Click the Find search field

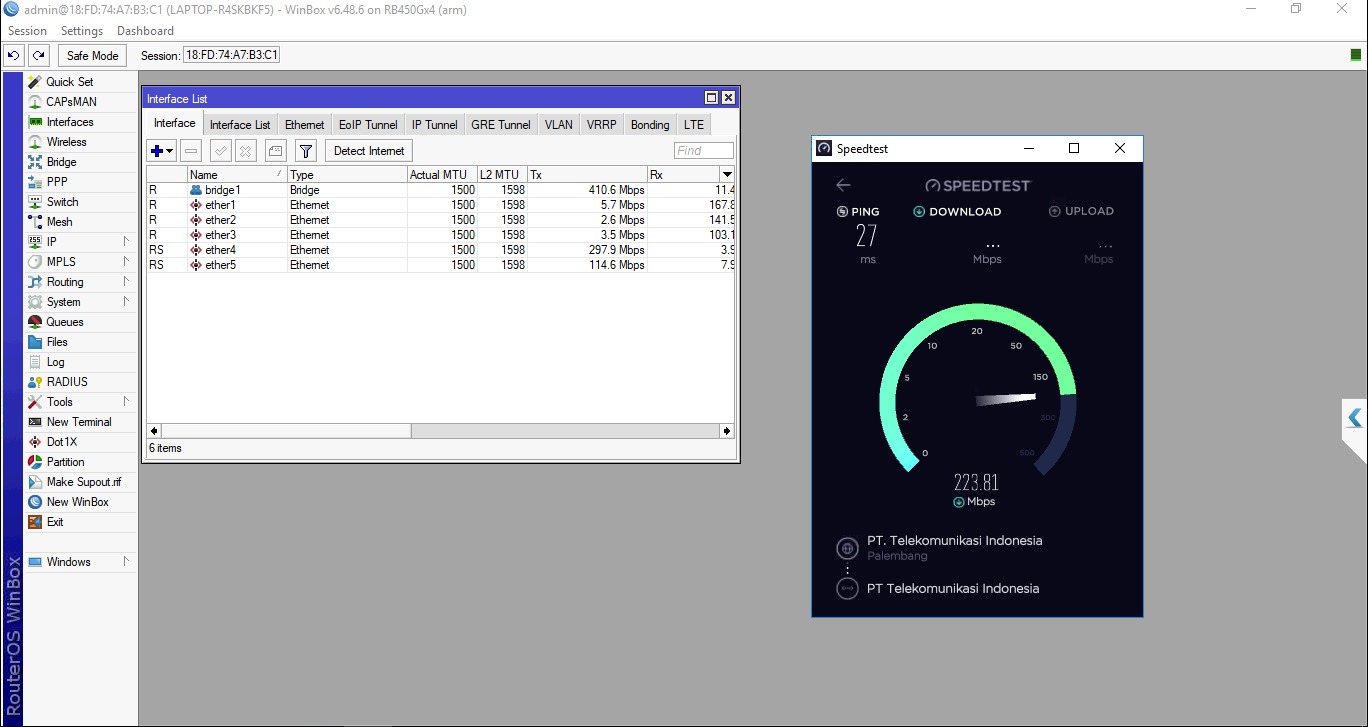point(704,151)
